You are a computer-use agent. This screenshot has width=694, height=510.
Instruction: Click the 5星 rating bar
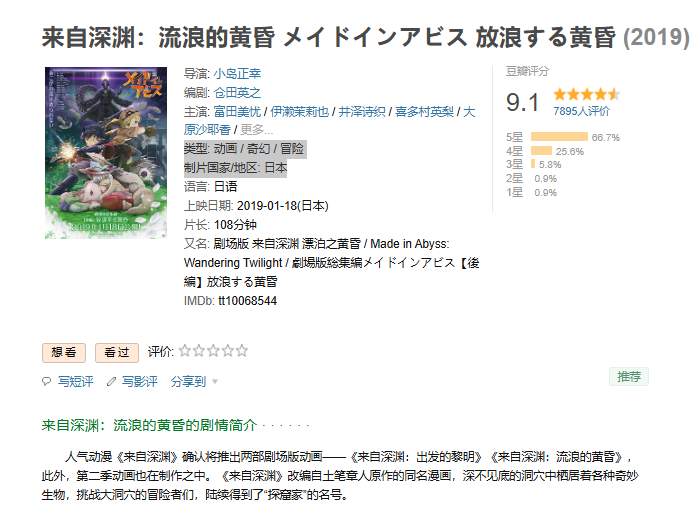(559, 137)
